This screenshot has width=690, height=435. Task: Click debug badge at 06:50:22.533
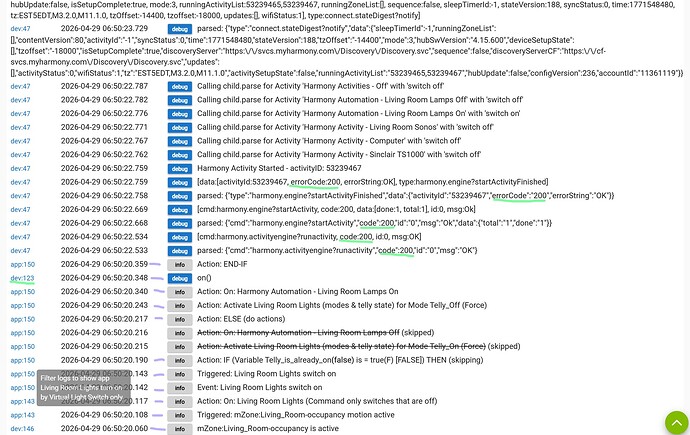click(180, 251)
